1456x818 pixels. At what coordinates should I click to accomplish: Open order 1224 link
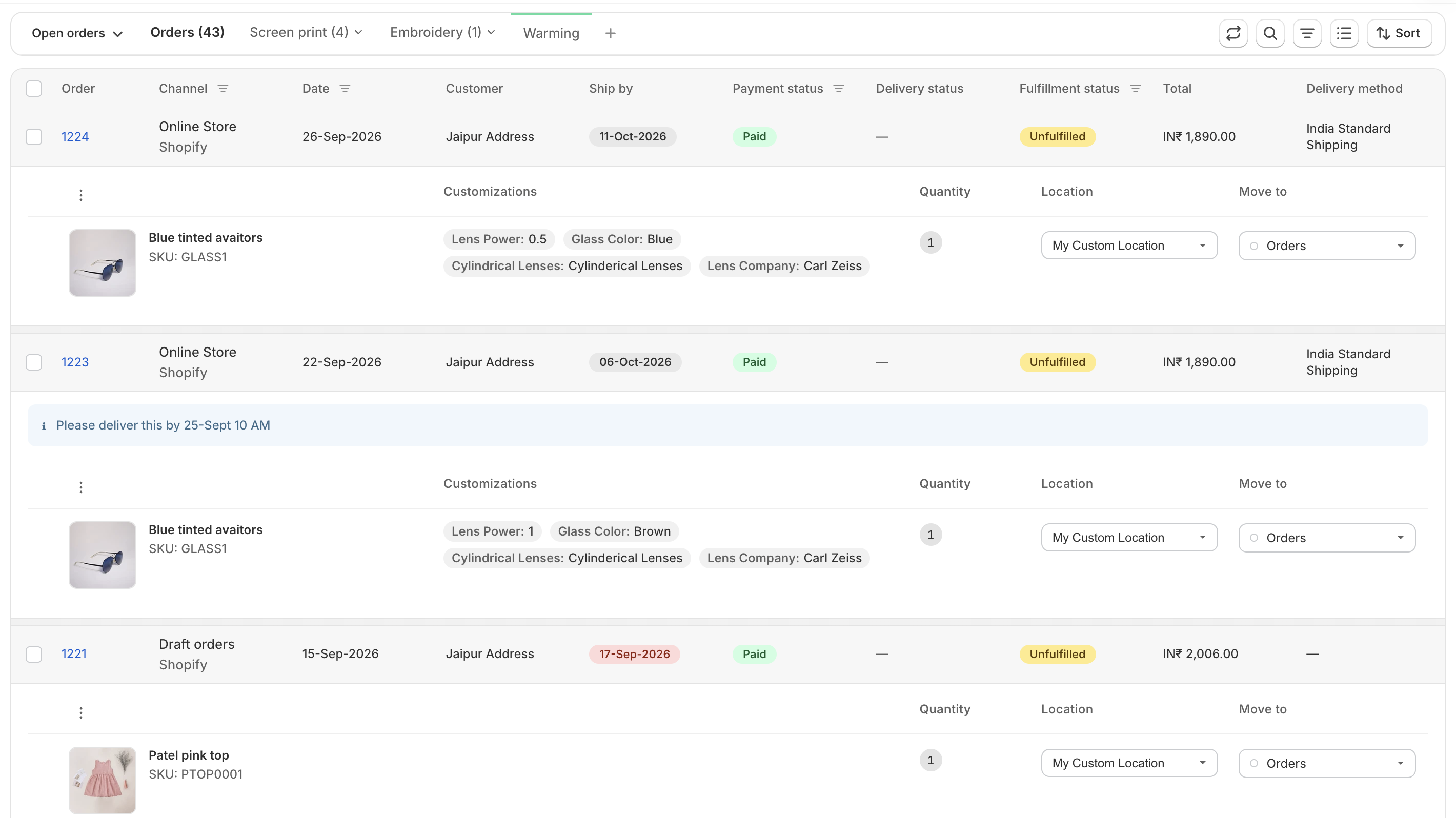coord(75,137)
